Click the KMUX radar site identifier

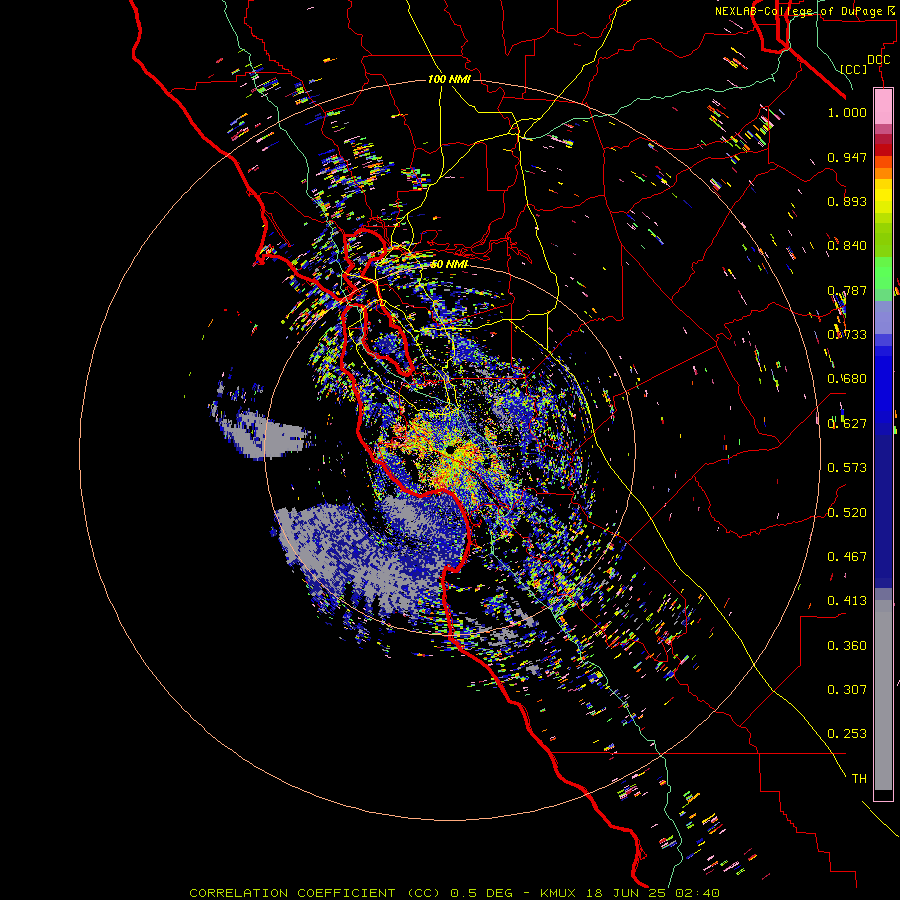tap(557, 893)
